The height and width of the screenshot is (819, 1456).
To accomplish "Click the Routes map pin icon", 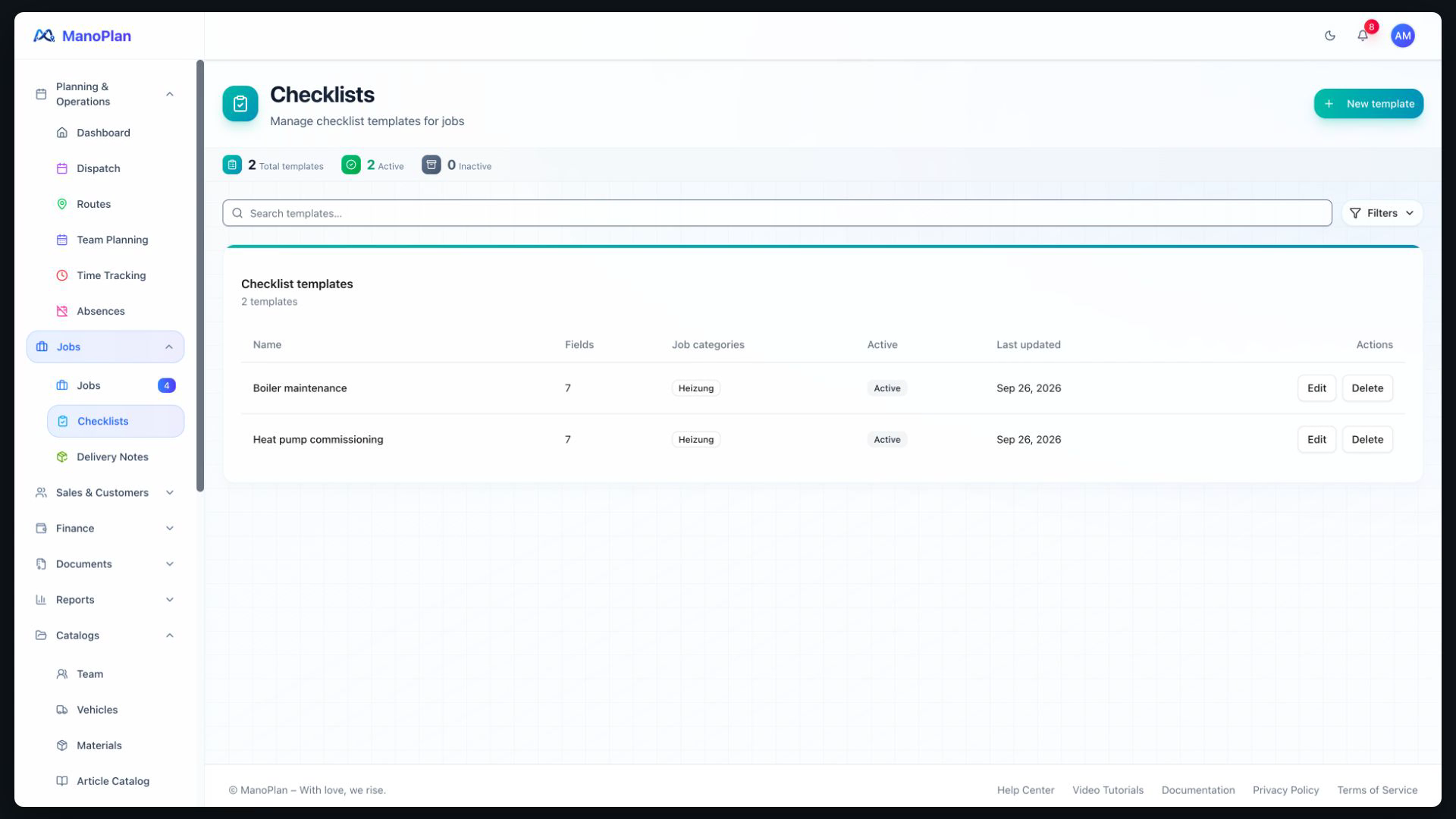I will 62,204.
